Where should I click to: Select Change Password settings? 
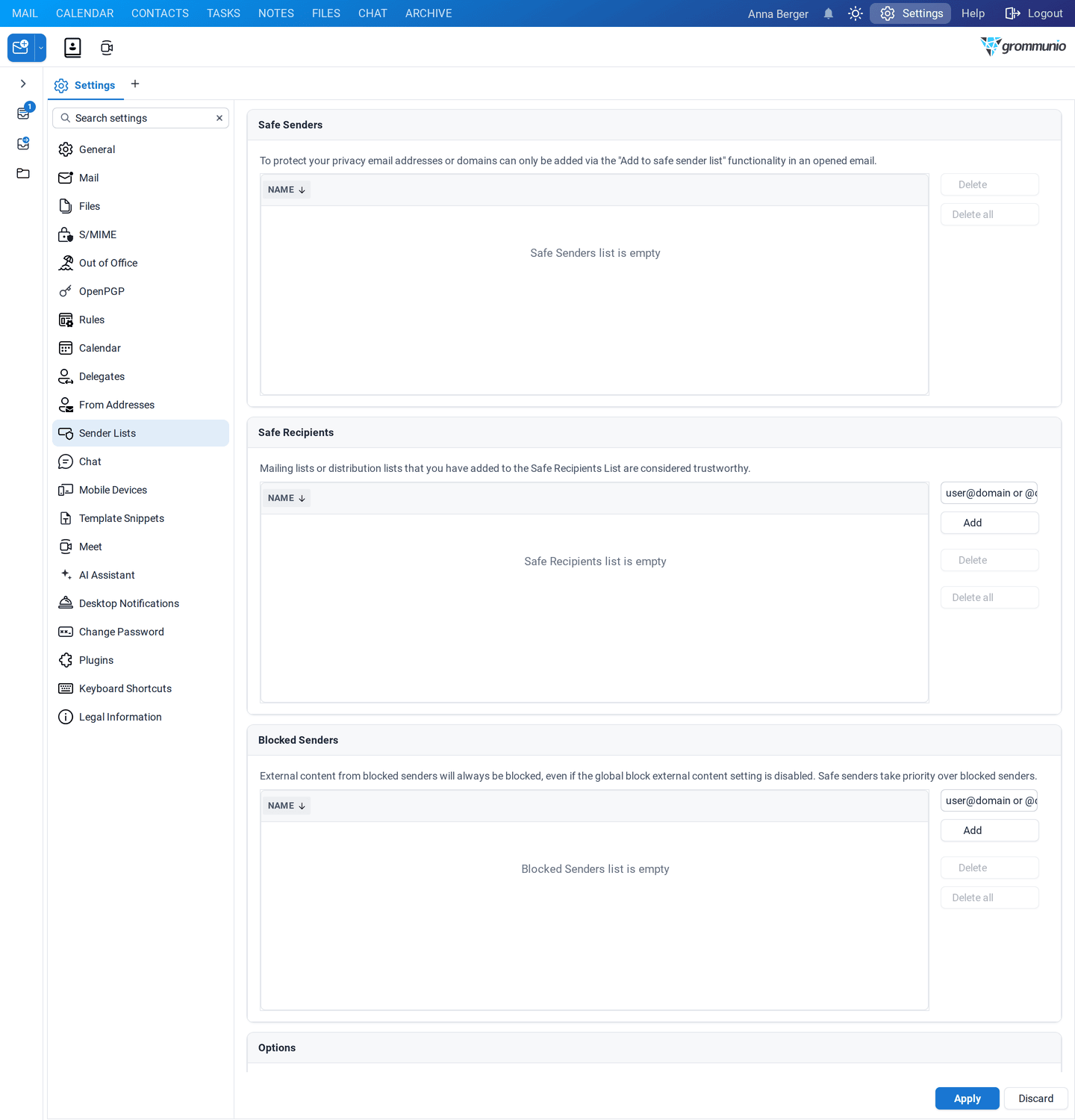click(140, 632)
